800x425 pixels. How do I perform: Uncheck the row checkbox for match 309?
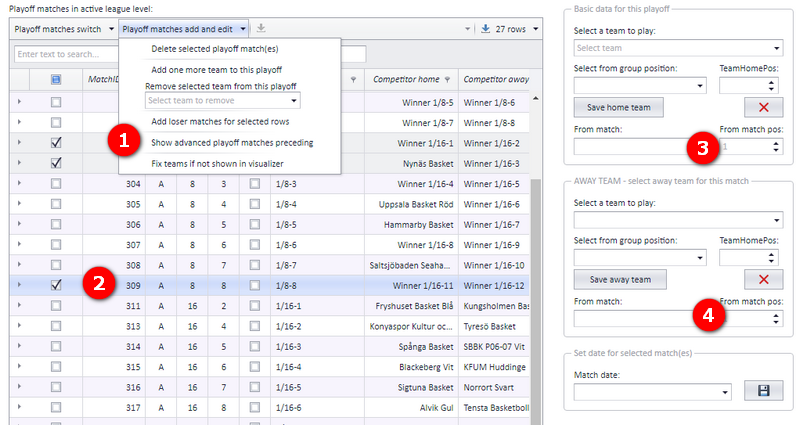pos(56,285)
